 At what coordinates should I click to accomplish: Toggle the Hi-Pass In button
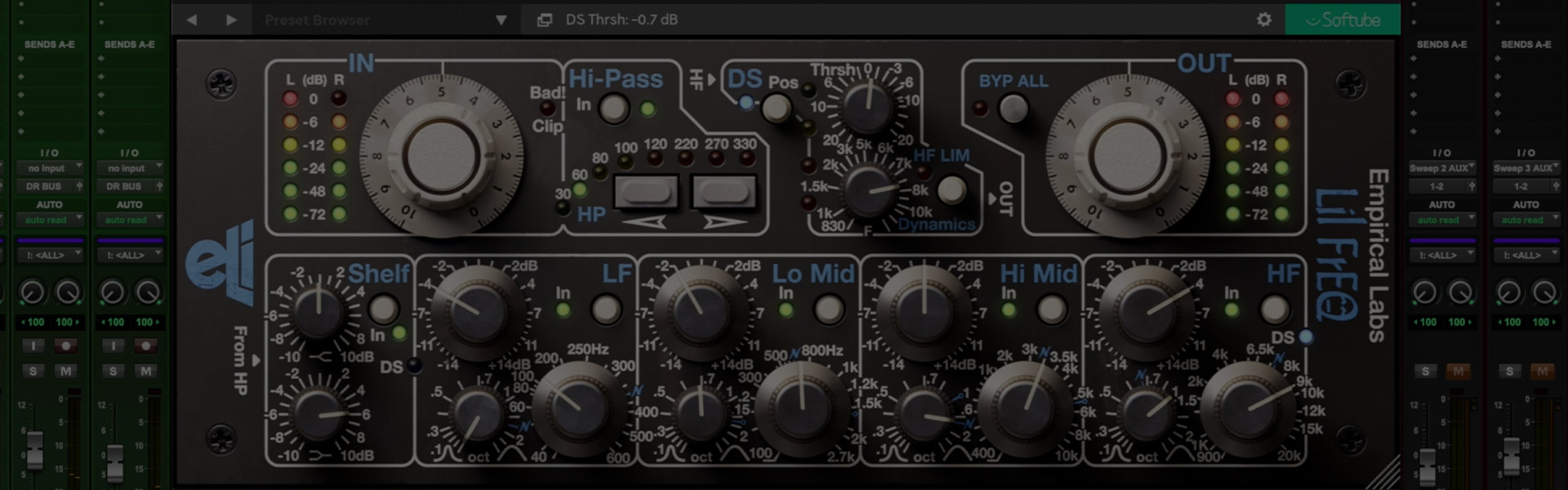(x=613, y=108)
